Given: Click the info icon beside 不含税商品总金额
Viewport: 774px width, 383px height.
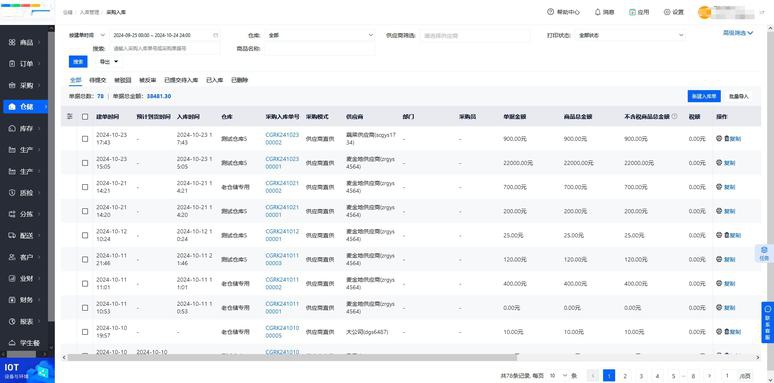Looking at the screenshot, I should [x=674, y=116].
